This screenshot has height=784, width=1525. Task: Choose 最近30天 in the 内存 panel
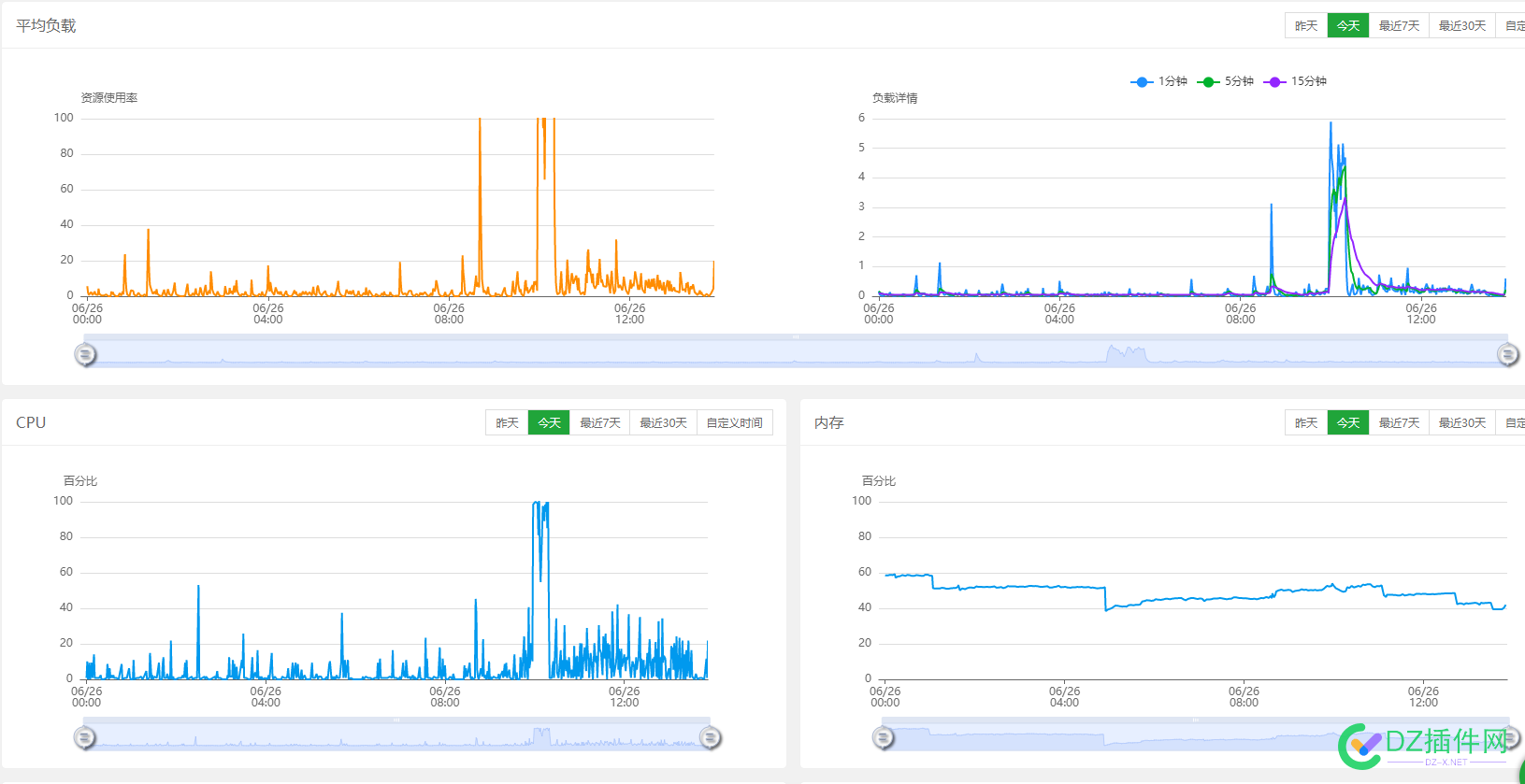1462,423
